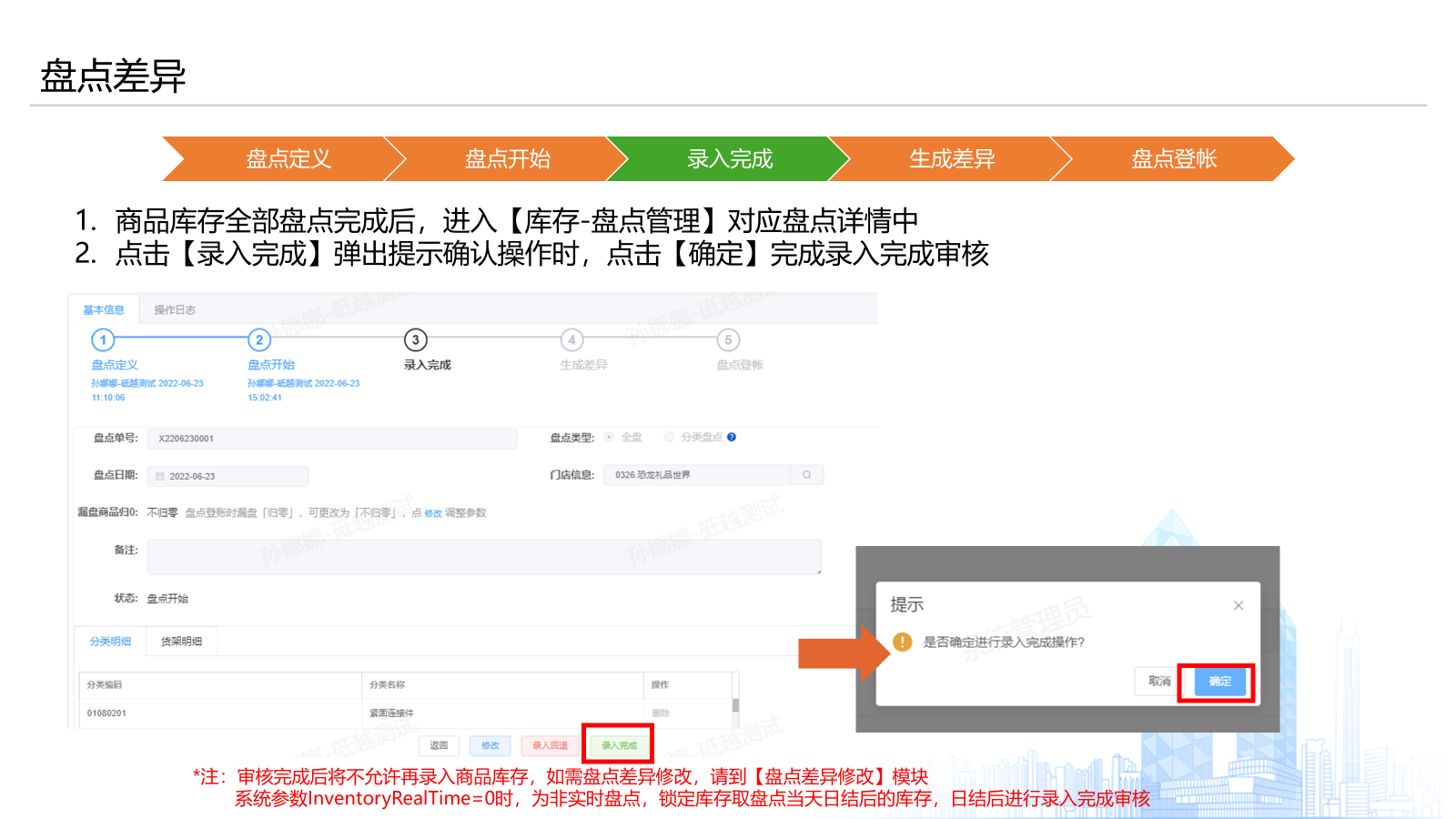The height and width of the screenshot is (819, 1456).
Task: Select the 分类盘点 radio button
Action: [x=669, y=438]
